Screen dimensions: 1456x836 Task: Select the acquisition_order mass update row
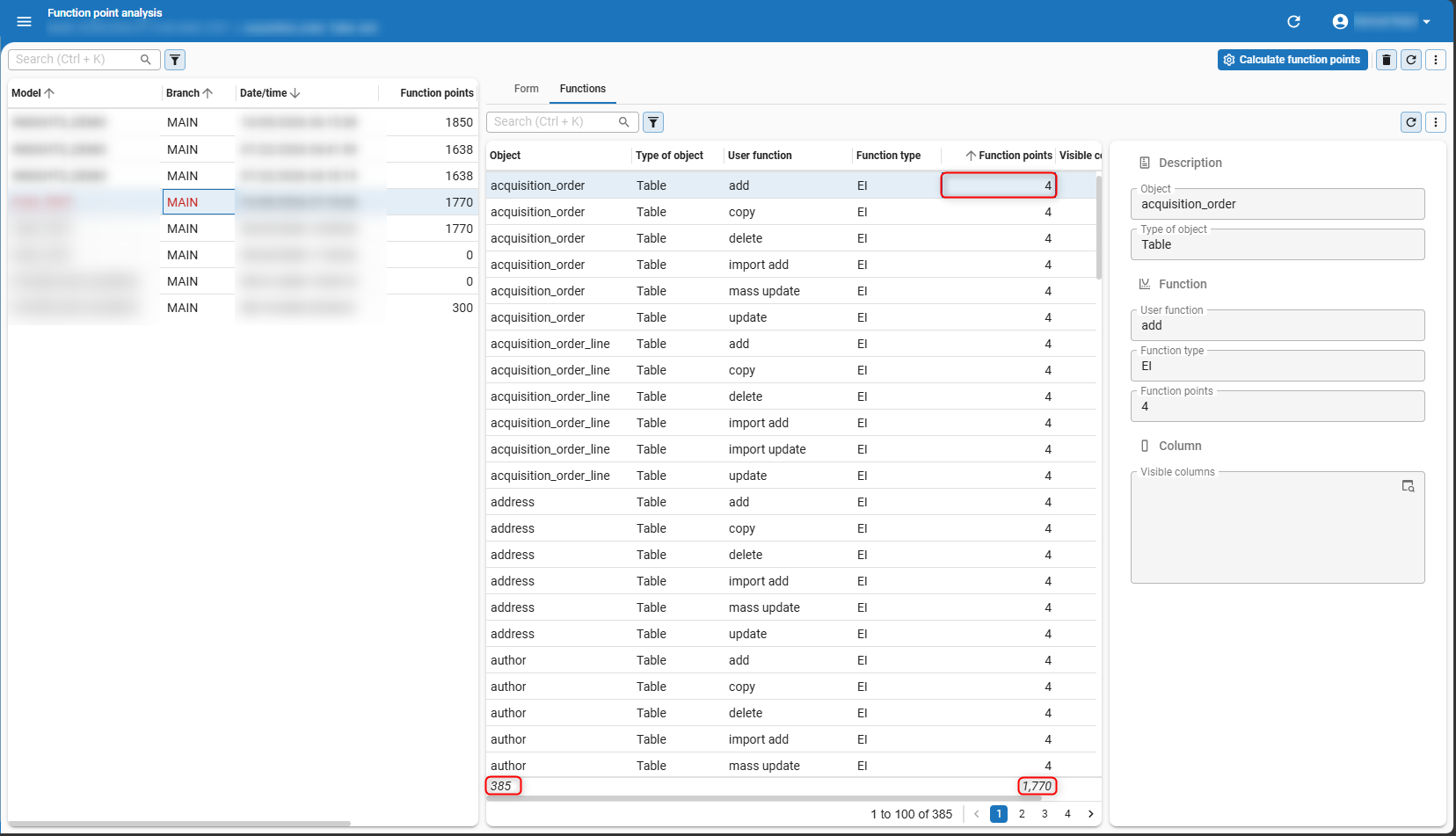pyautogui.click(x=791, y=291)
